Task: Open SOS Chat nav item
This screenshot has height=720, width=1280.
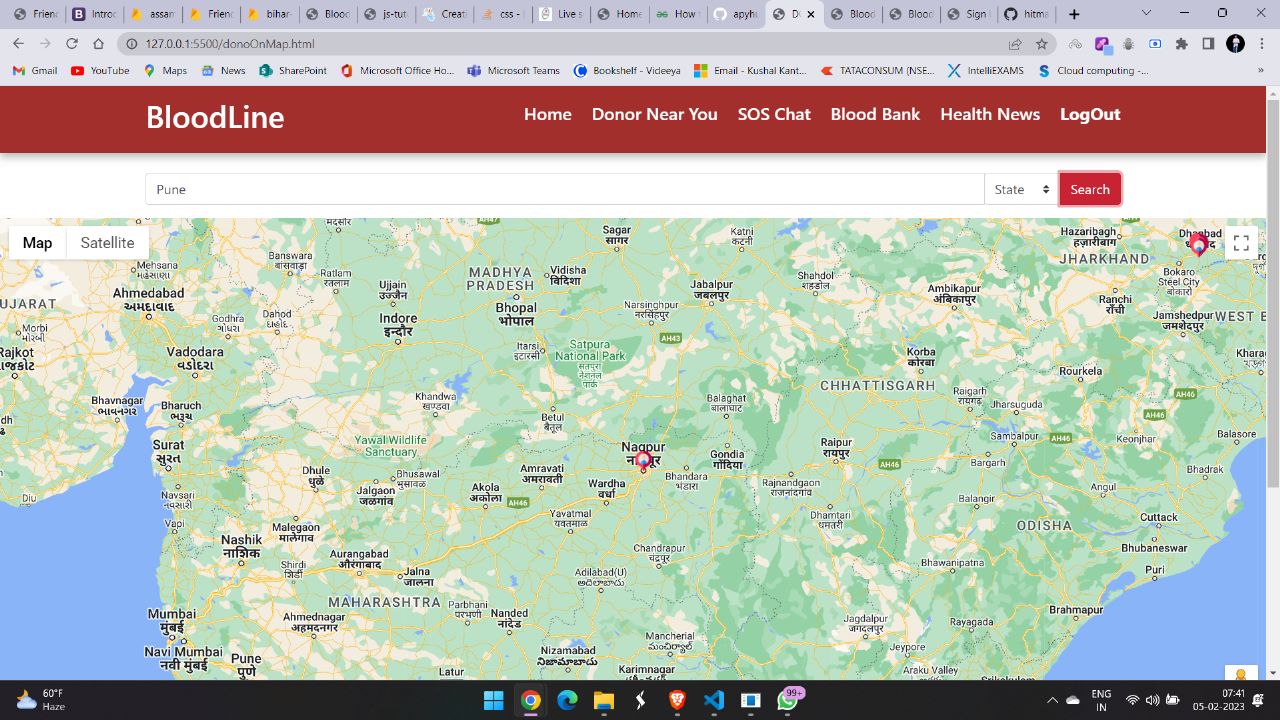Action: 774,114
